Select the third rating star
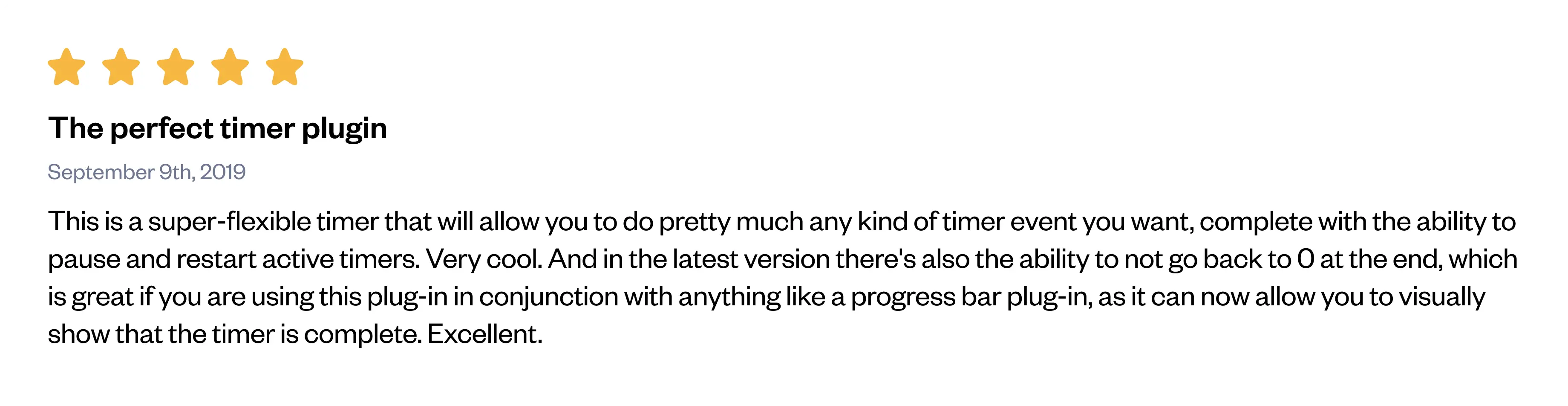 tap(175, 67)
